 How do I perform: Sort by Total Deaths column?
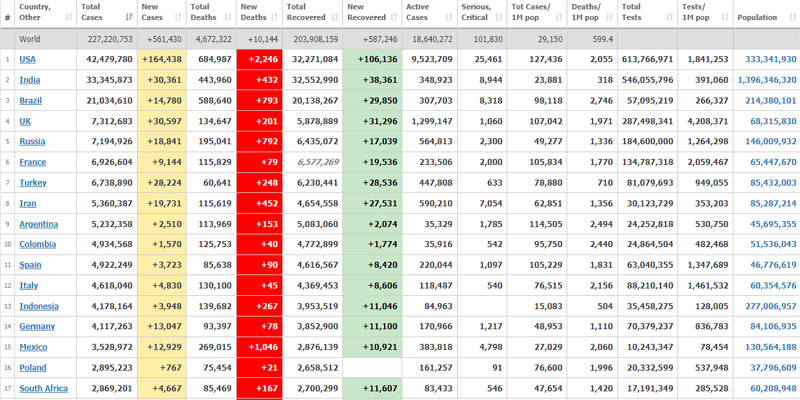coord(210,12)
